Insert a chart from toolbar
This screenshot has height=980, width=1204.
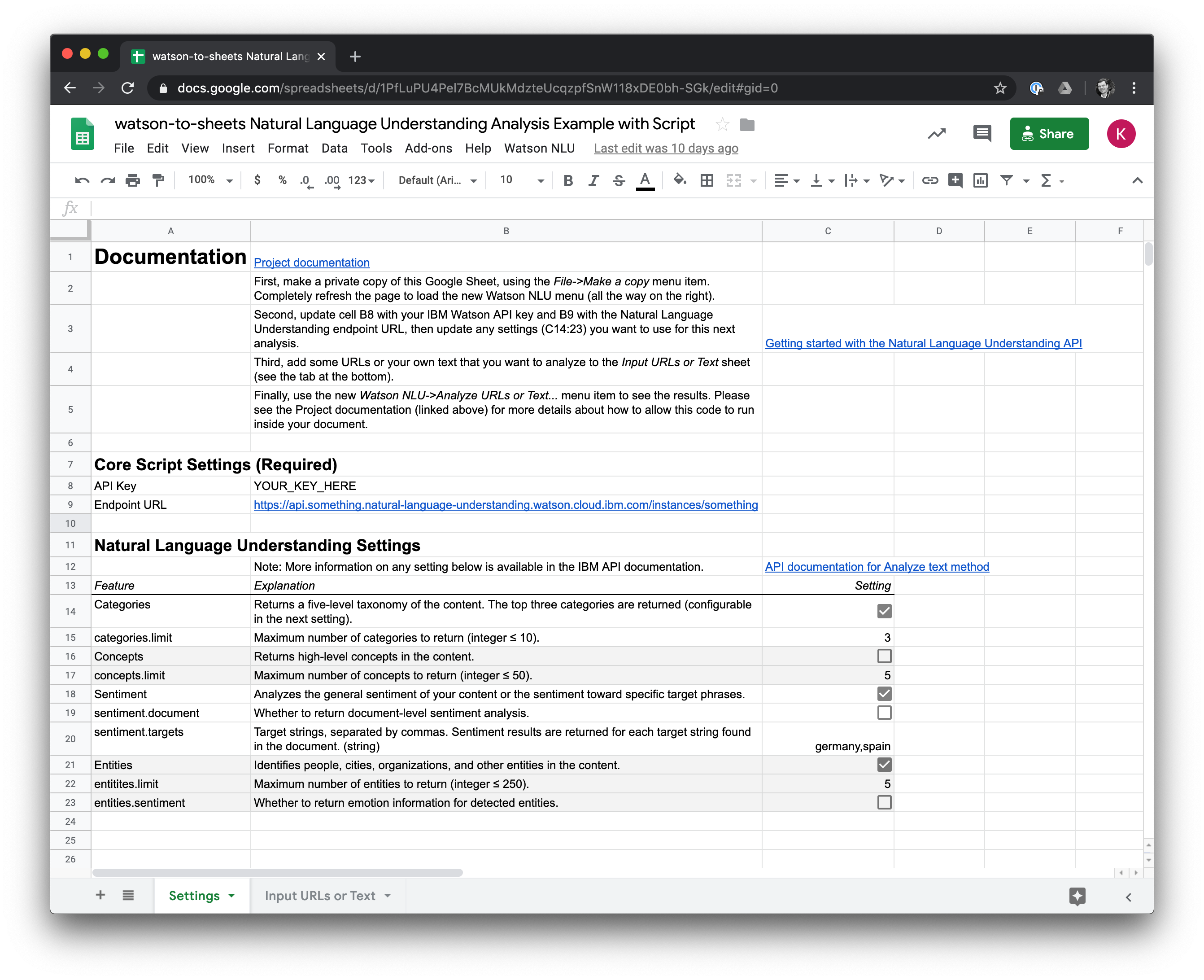point(981,181)
